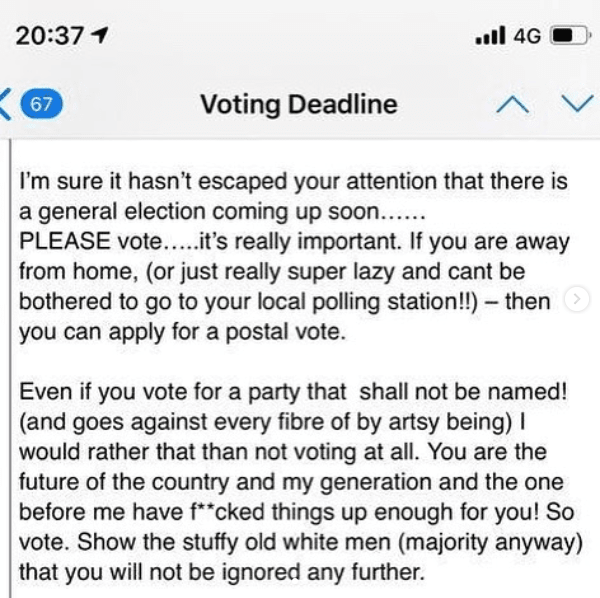Tap the cellular signal bars icon
The height and width of the screenshot is (598, 600).
pyautogui.click(x=490, y=35)
